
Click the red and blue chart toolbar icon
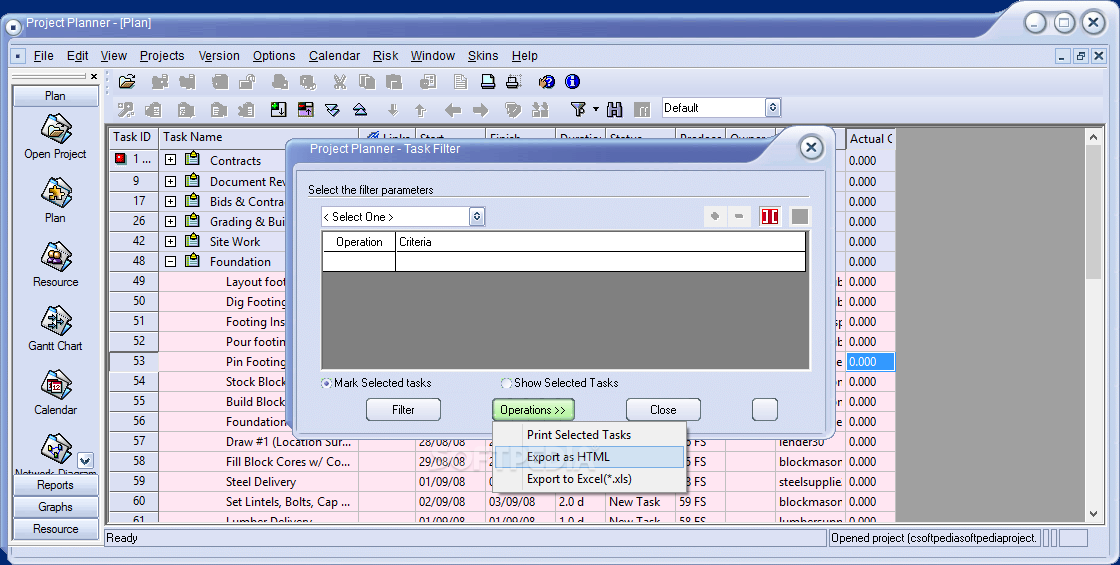[x=306, y=109]
